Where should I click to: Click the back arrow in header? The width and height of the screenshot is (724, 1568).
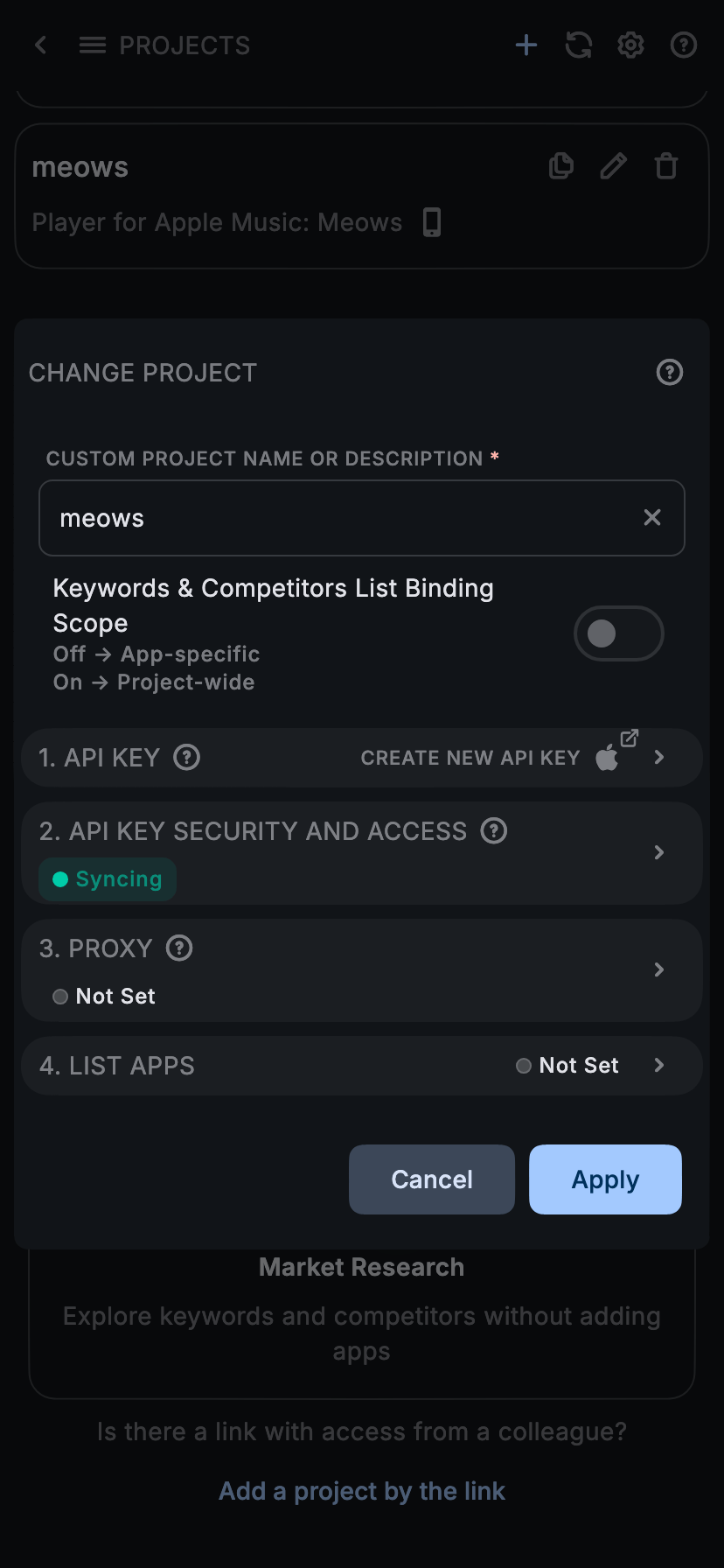pyautogui.click(x=40, y=45)
